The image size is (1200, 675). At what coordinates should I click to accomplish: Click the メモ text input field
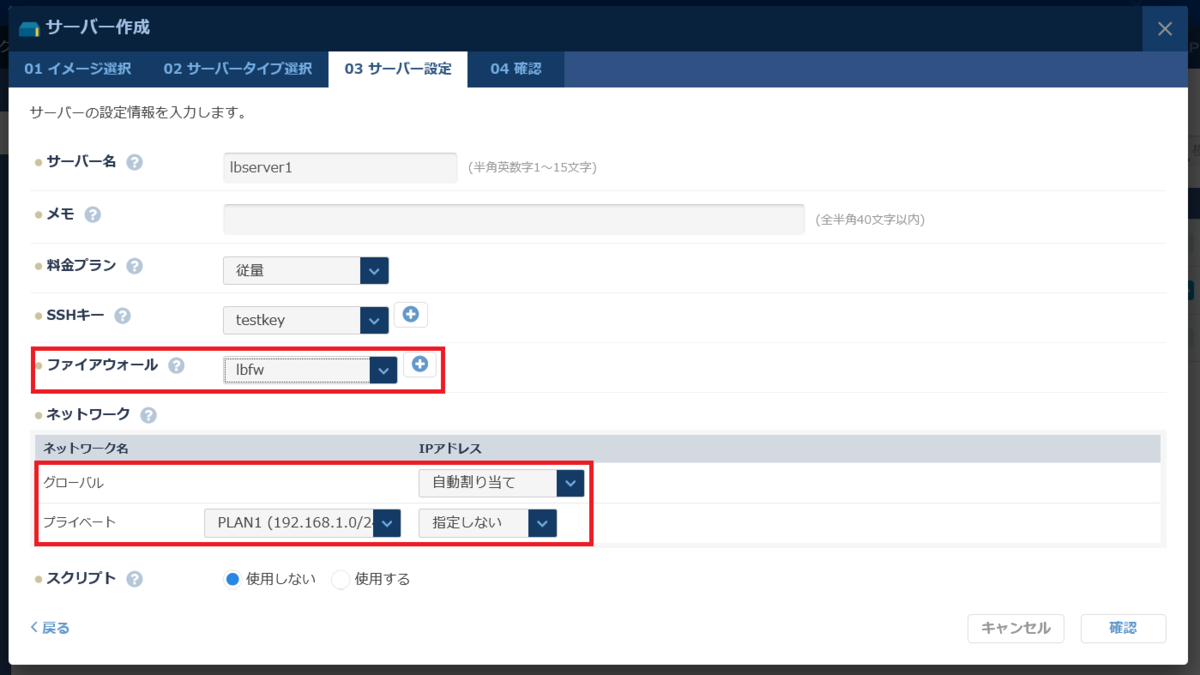(513, 219)
